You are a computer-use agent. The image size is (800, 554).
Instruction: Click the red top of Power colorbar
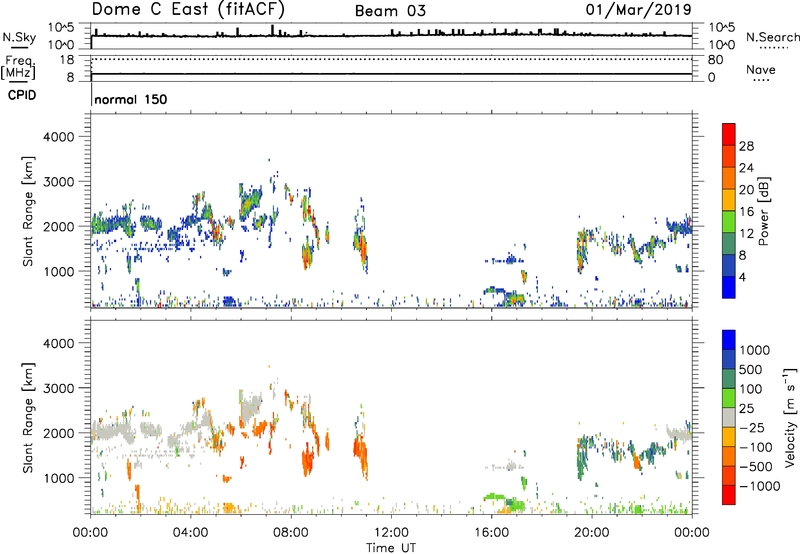(x=729, y=134)
